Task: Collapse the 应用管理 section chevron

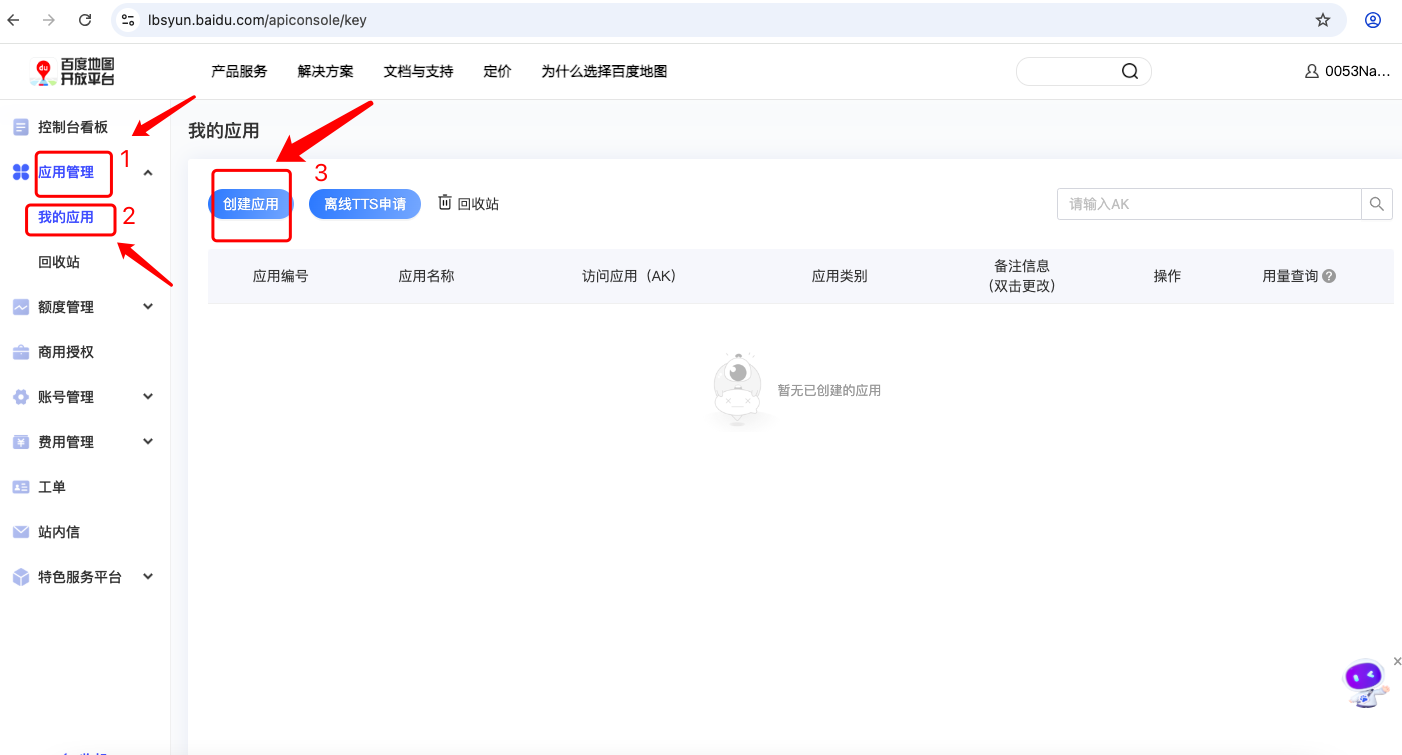Action: coord(148,172)
